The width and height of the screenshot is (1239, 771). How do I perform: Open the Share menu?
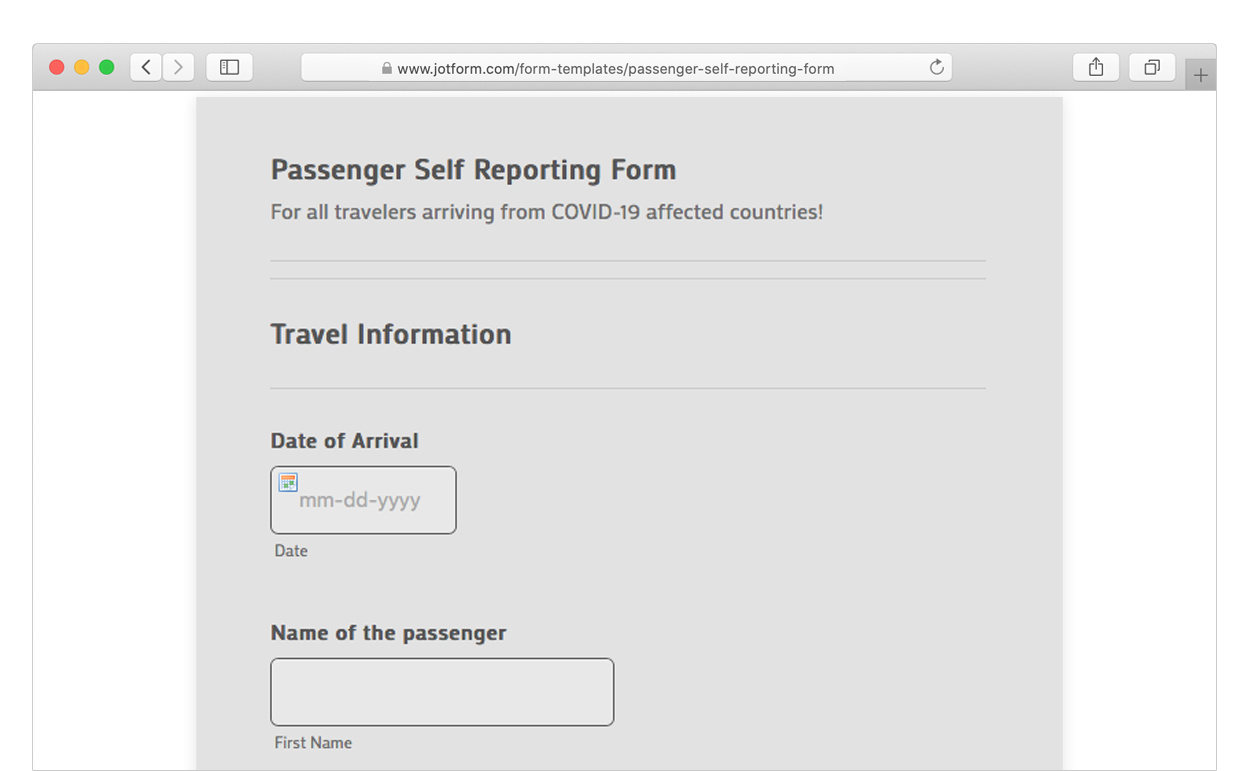(1096, 67)
